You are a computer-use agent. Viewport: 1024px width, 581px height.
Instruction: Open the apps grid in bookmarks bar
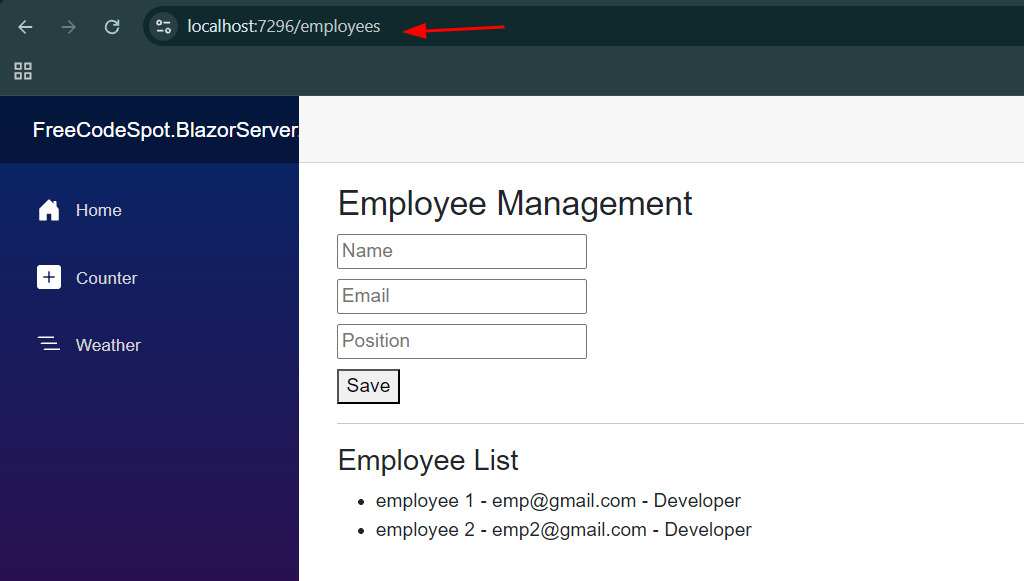(23, 71)
